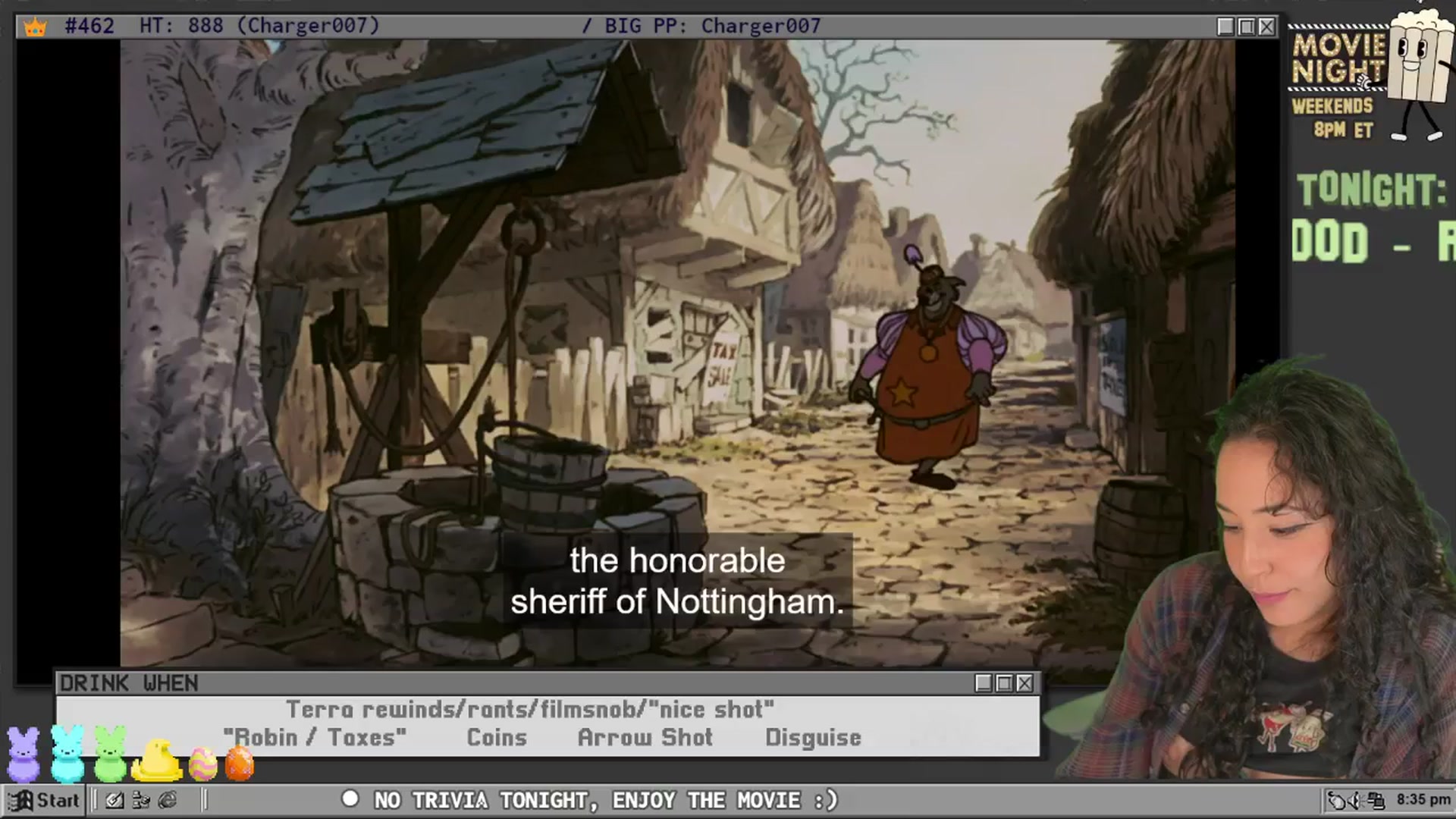Click the '#462' counter in title bar
Screen dimensions: 1456x819
click(x=89, y=26)
